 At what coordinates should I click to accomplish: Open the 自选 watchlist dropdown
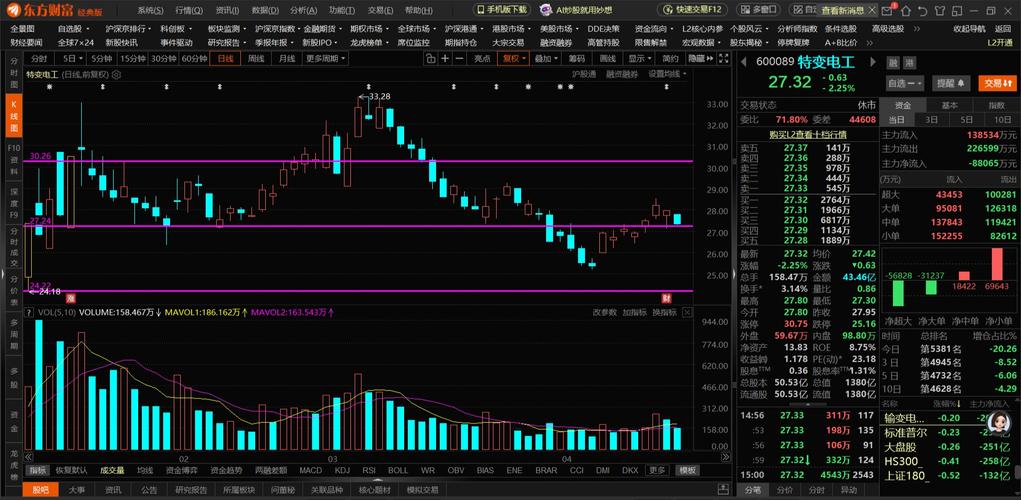click(905, 83)
